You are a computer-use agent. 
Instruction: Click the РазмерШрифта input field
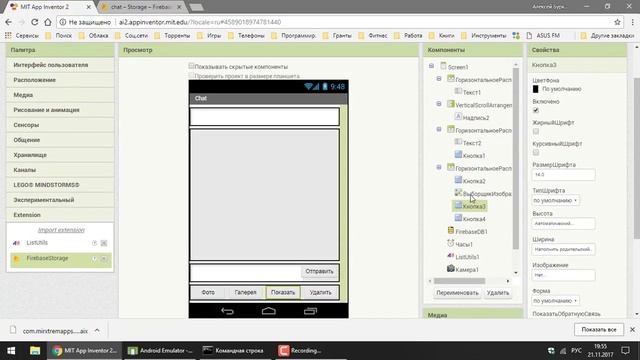563,175
